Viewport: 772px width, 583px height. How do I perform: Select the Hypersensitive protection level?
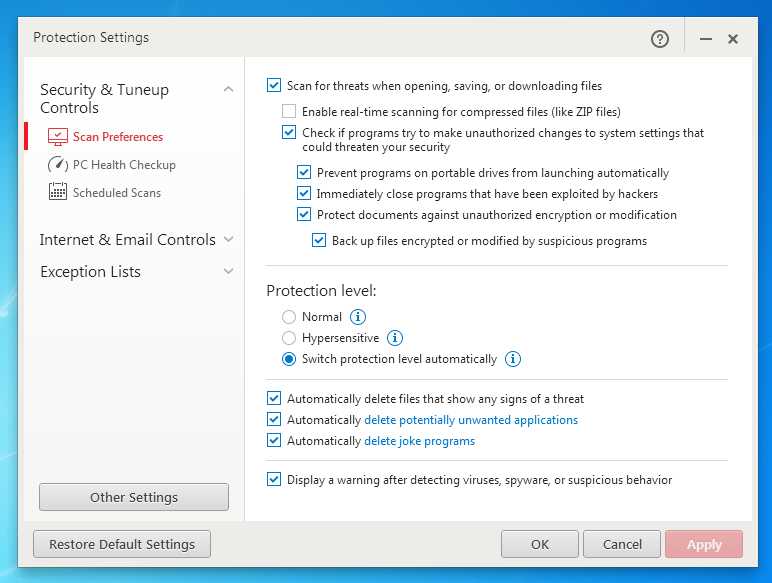[x=289, y=338]
